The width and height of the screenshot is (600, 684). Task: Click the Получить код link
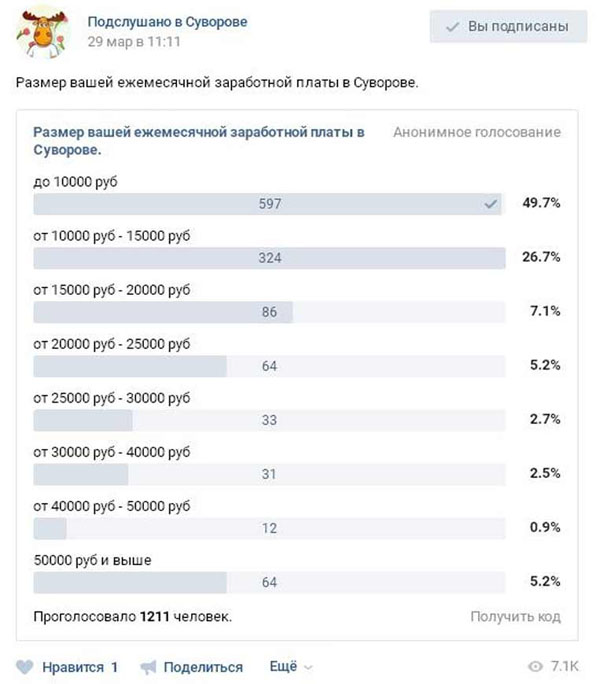[515, 616]
